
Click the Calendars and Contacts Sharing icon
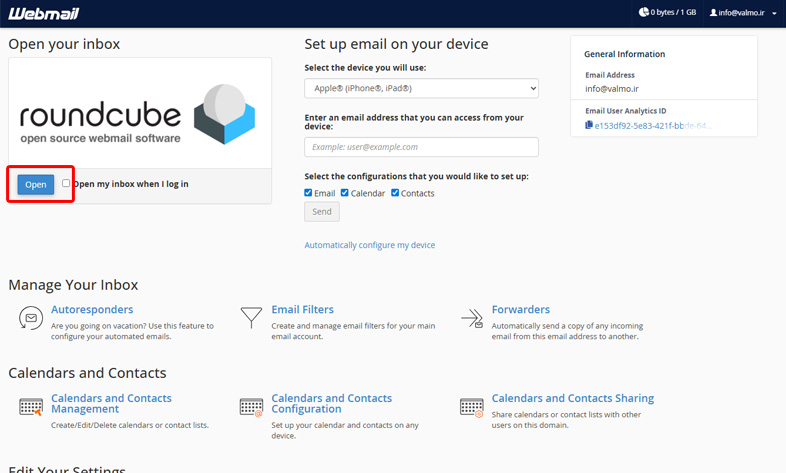pyautogui.click(x=471, y=406)
